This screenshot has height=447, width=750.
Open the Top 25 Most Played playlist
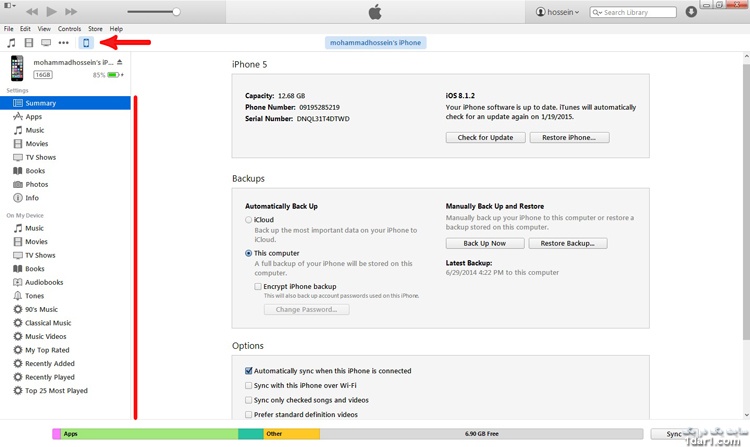point(65,391)
